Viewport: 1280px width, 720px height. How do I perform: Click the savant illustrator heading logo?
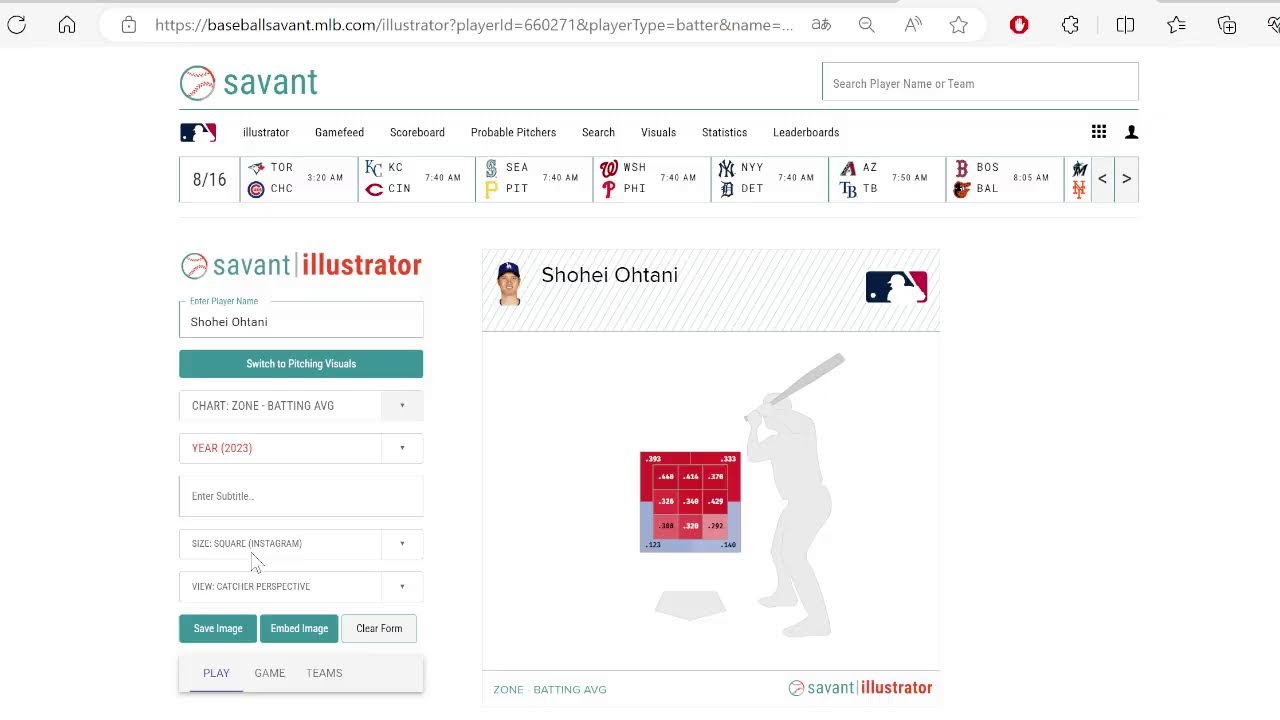pyautogui.click(x=301, y=265)
